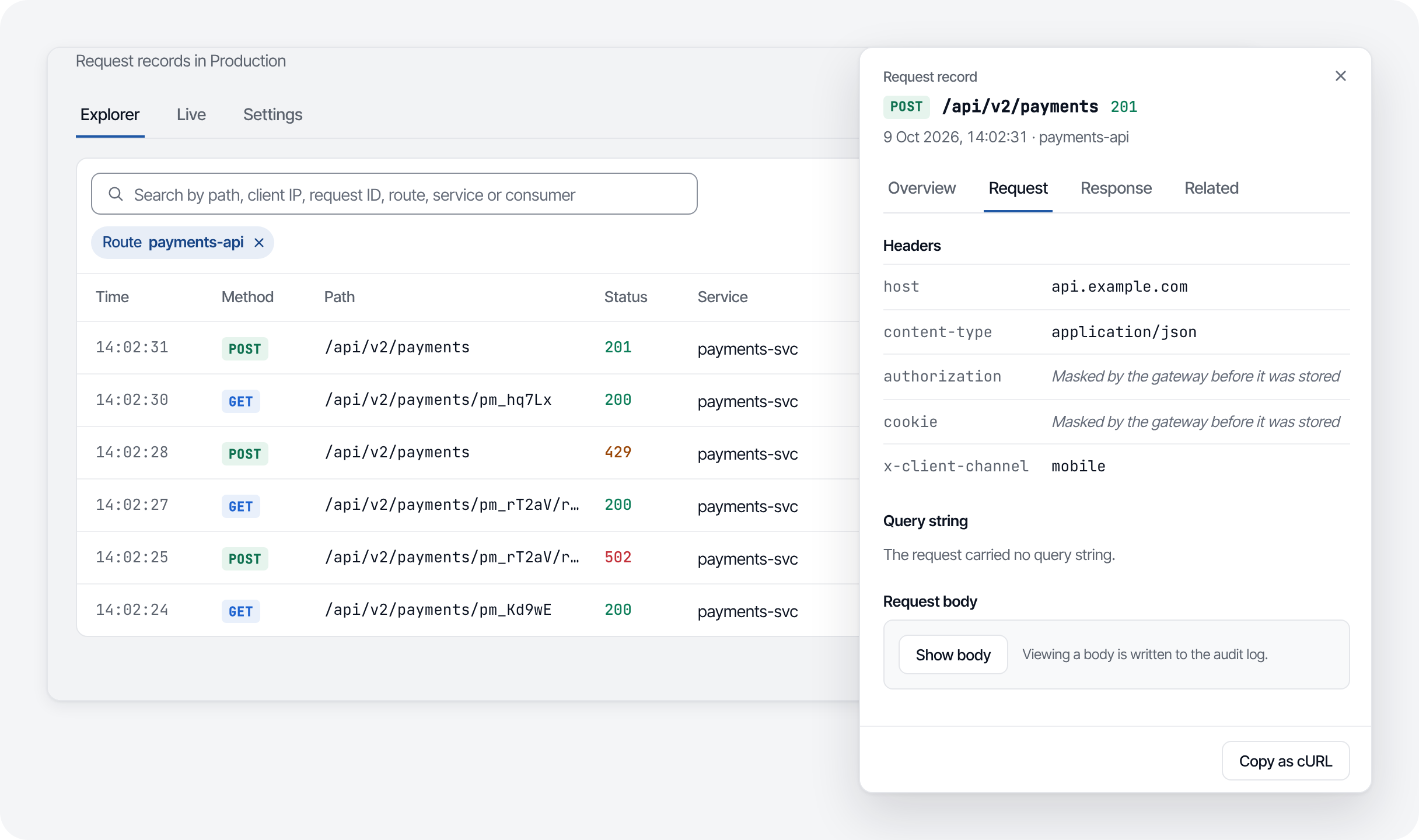Switch to the Overview tab in record panel

point(921,188)
